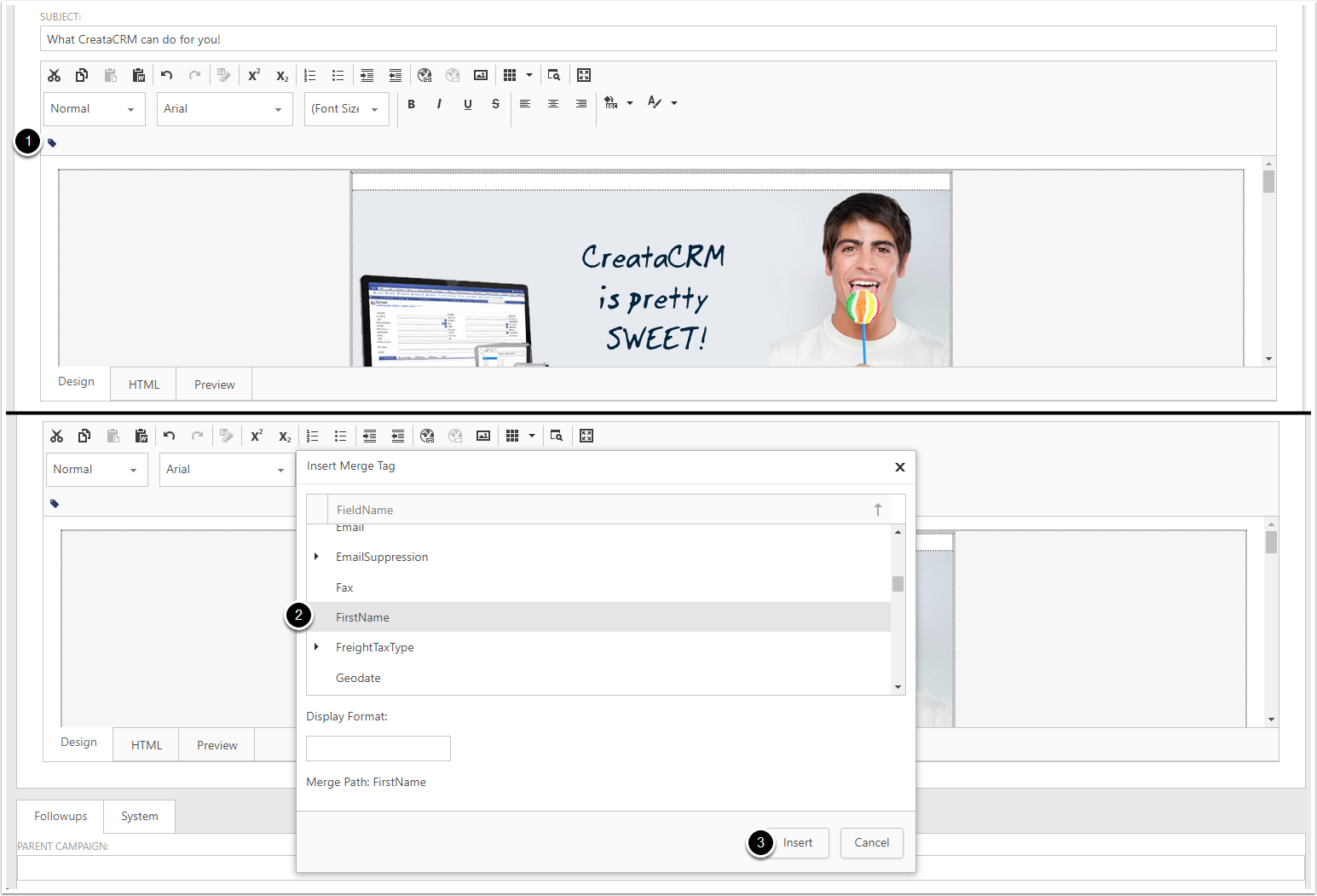This screenshot has width=1317, height=896.
Task: Click the Parent Campaign input field
Action: pos(661,867)
